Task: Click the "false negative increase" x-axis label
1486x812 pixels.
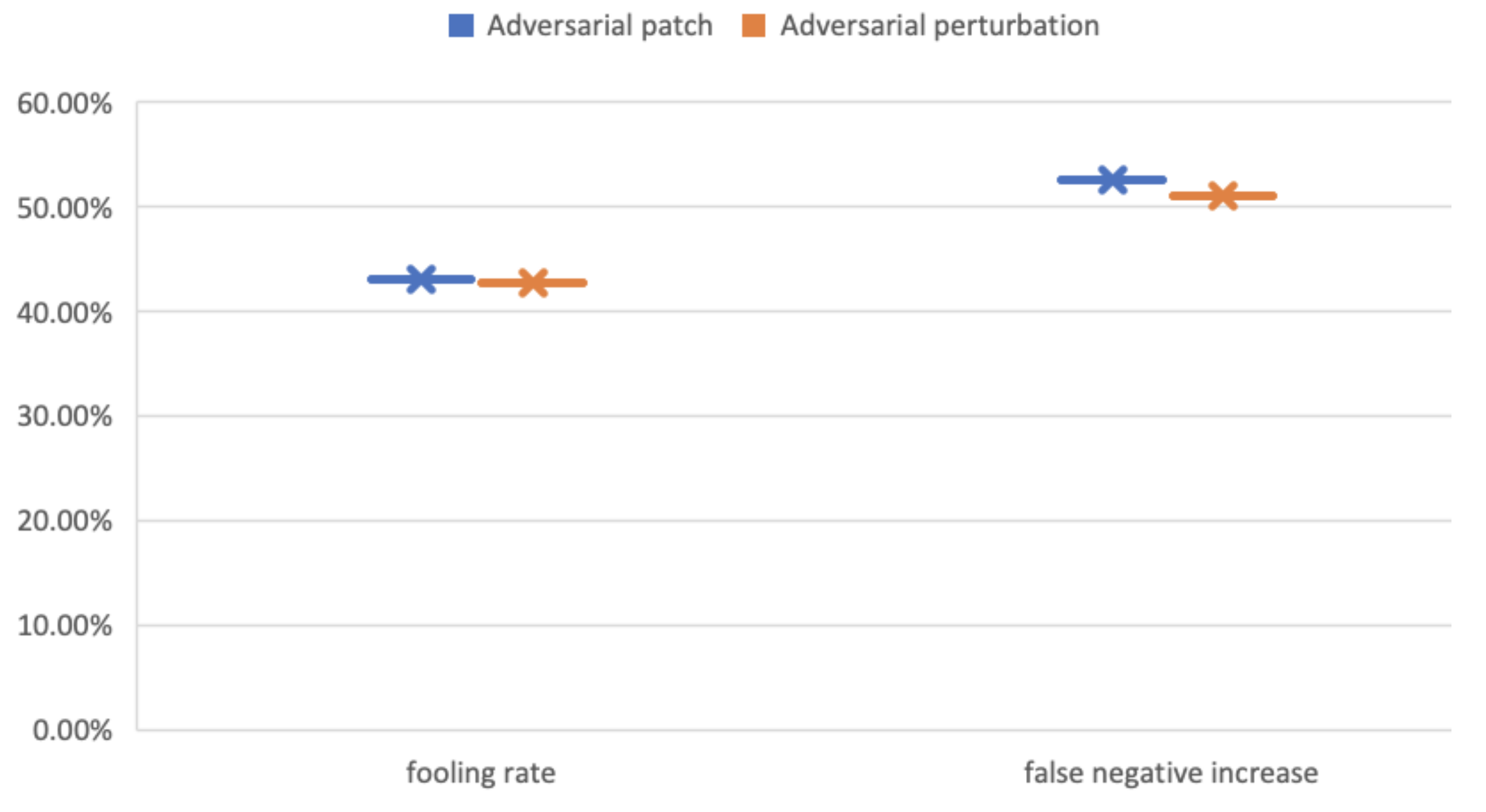Action: 1171,773
